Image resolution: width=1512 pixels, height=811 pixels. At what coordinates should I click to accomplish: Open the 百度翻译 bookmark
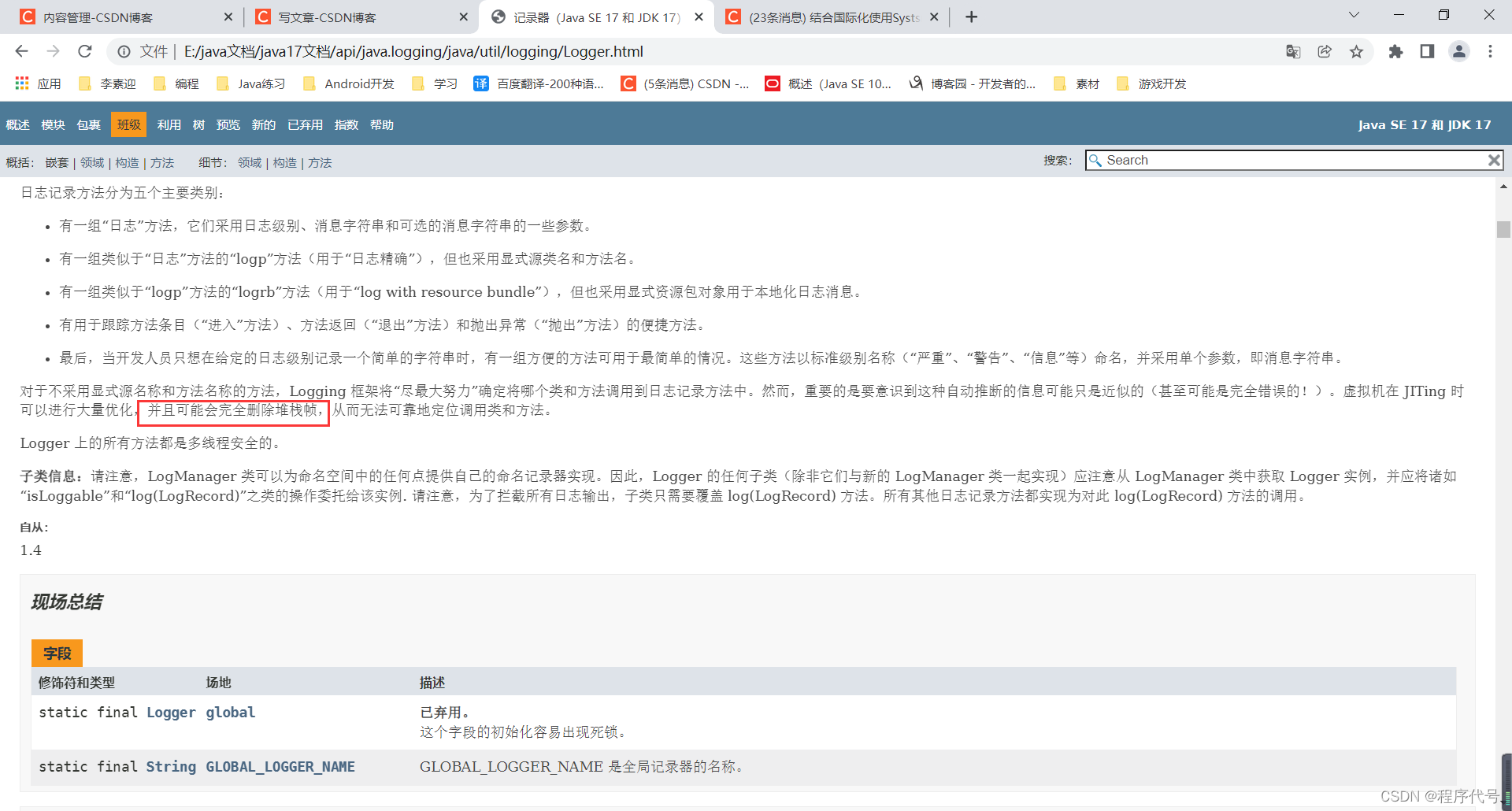[539, 83]
